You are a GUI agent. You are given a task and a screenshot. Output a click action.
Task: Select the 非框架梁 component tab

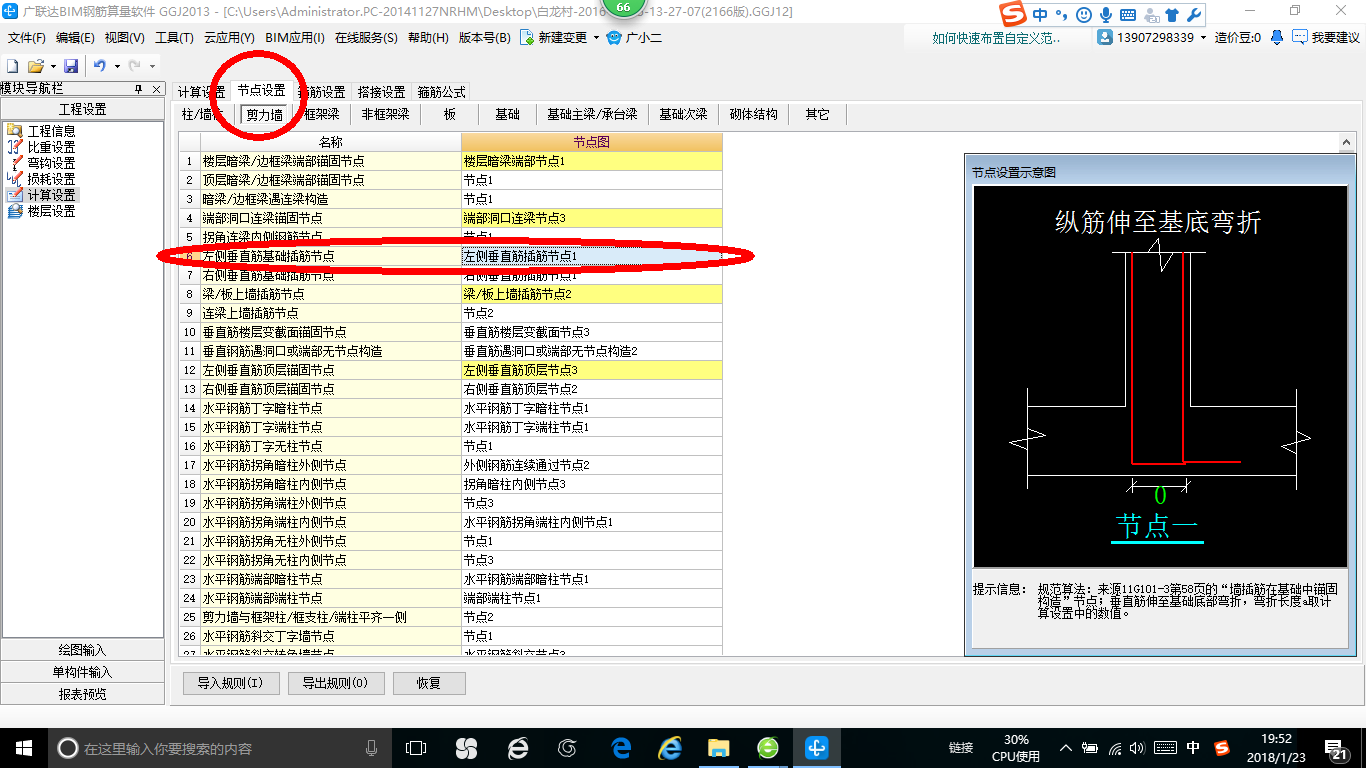pos(385,115)
